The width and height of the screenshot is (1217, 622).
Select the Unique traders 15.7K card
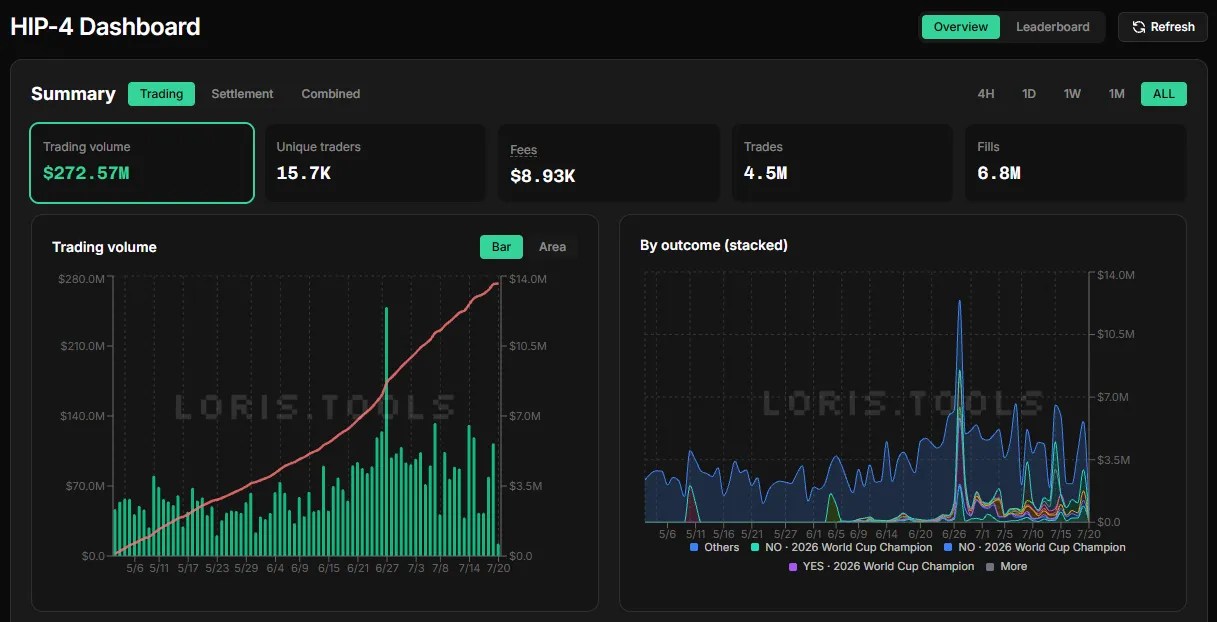(x=375, y=163)
